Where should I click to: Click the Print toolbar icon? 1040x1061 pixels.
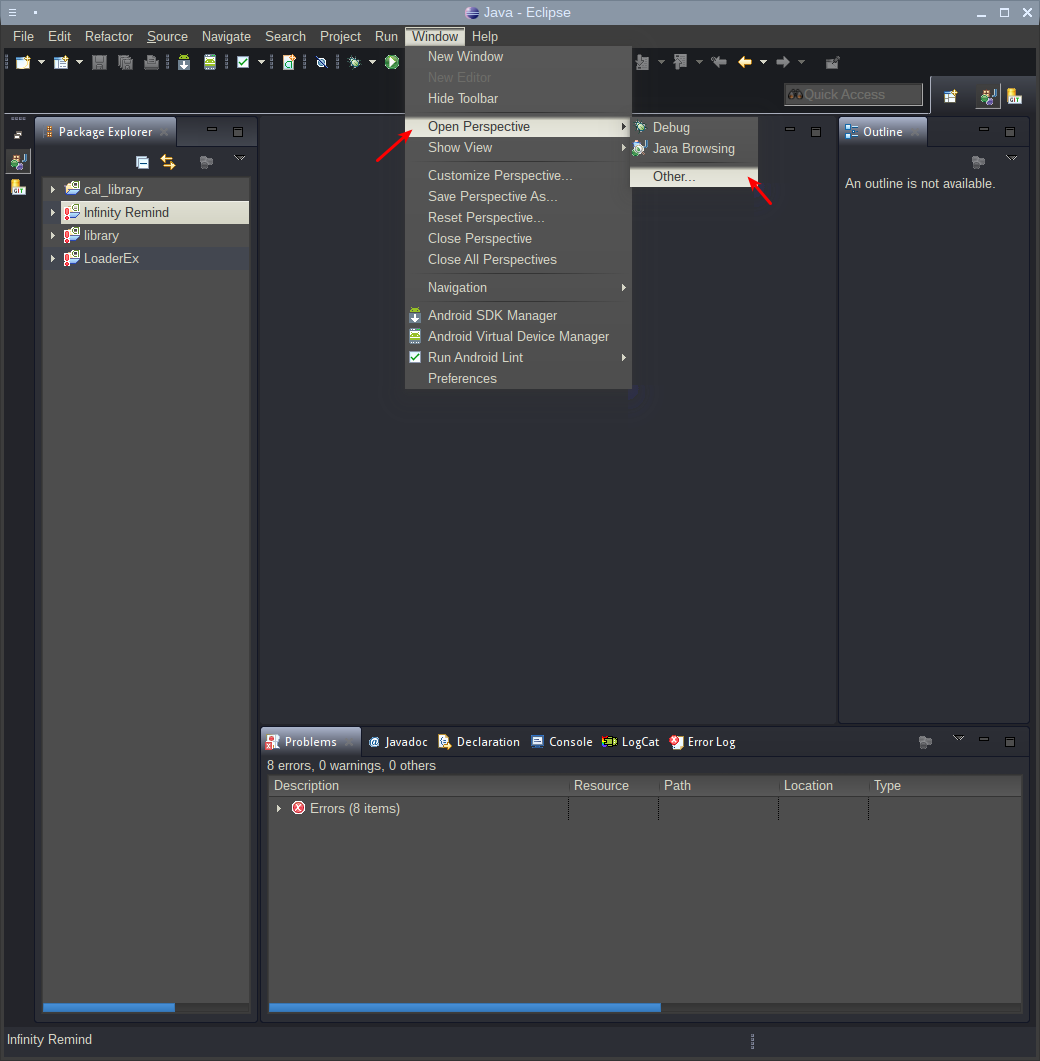point(152,63)
